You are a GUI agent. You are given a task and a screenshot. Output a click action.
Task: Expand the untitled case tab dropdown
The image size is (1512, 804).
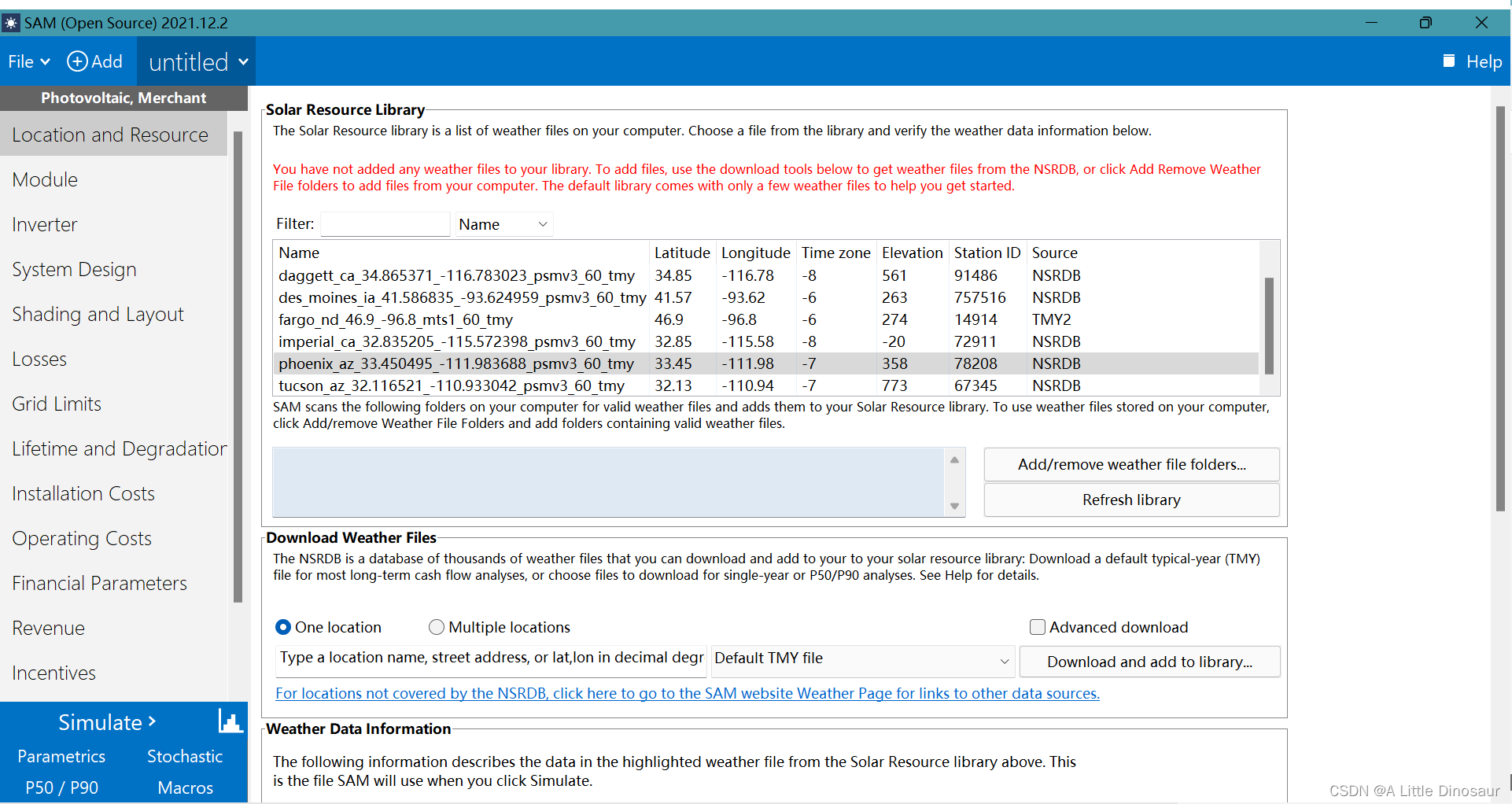[244, 61]
